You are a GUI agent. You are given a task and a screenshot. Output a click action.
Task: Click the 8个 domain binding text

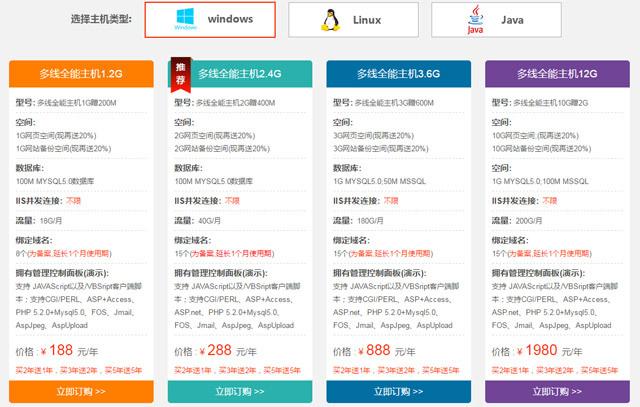pos(21,254)
